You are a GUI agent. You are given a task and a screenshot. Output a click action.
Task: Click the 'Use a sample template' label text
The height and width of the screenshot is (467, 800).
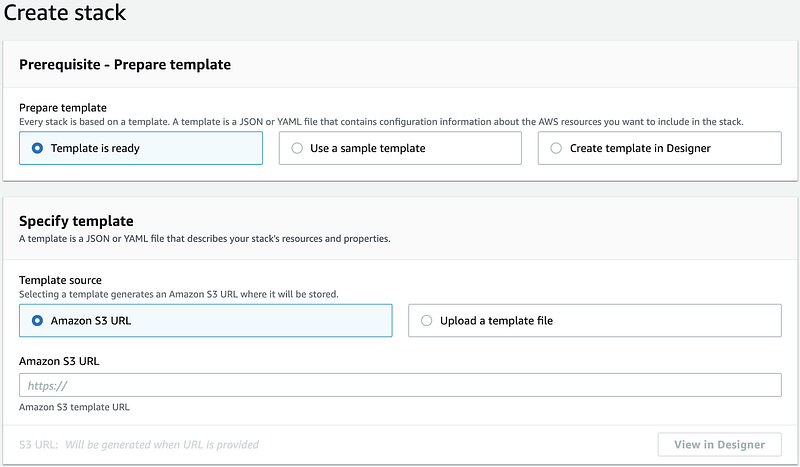(368, 149)
